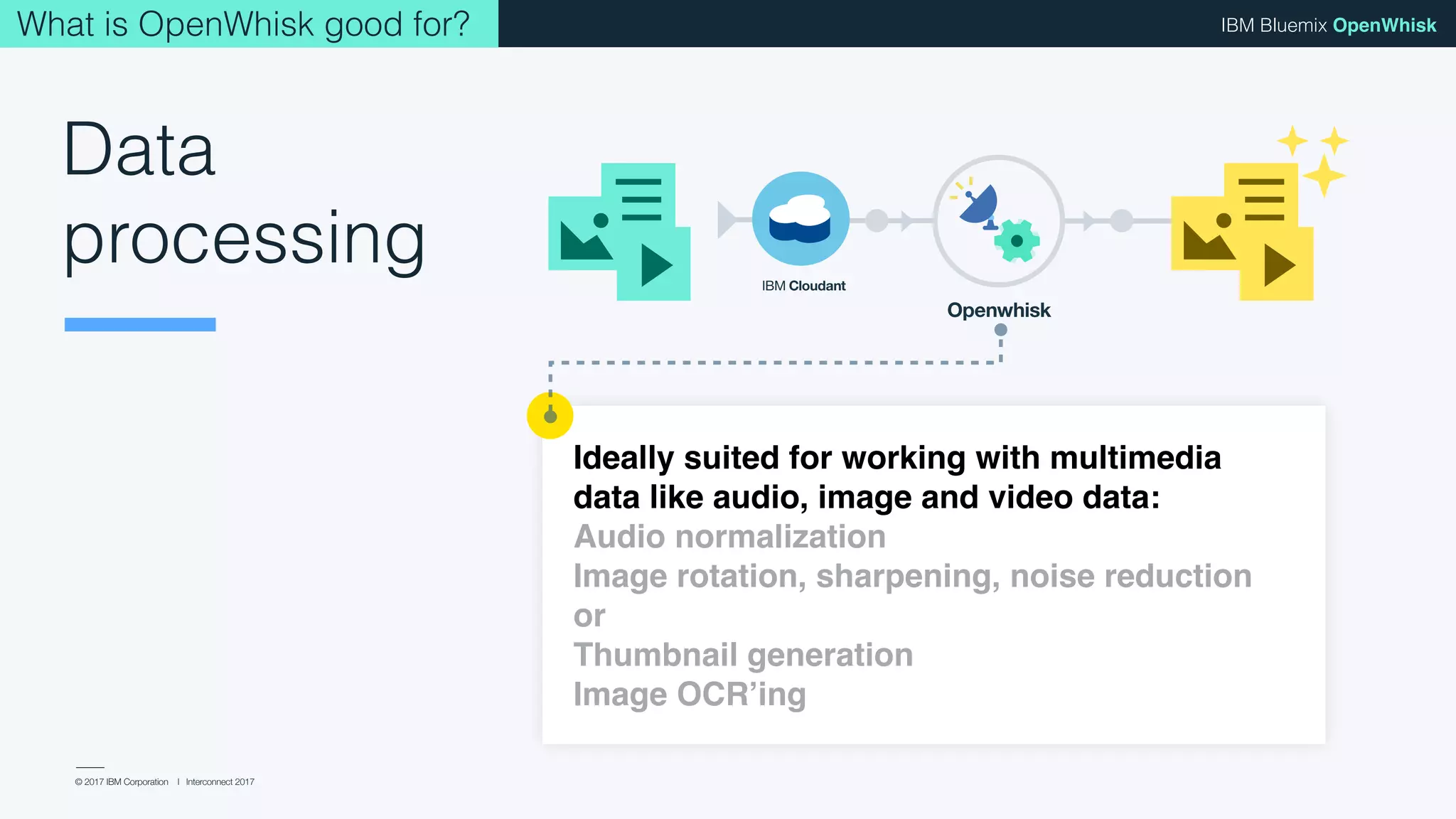The image size is (1456, 819).
Task: Click the 'Audio normalization' line
Action: click(x=730, y=536)
